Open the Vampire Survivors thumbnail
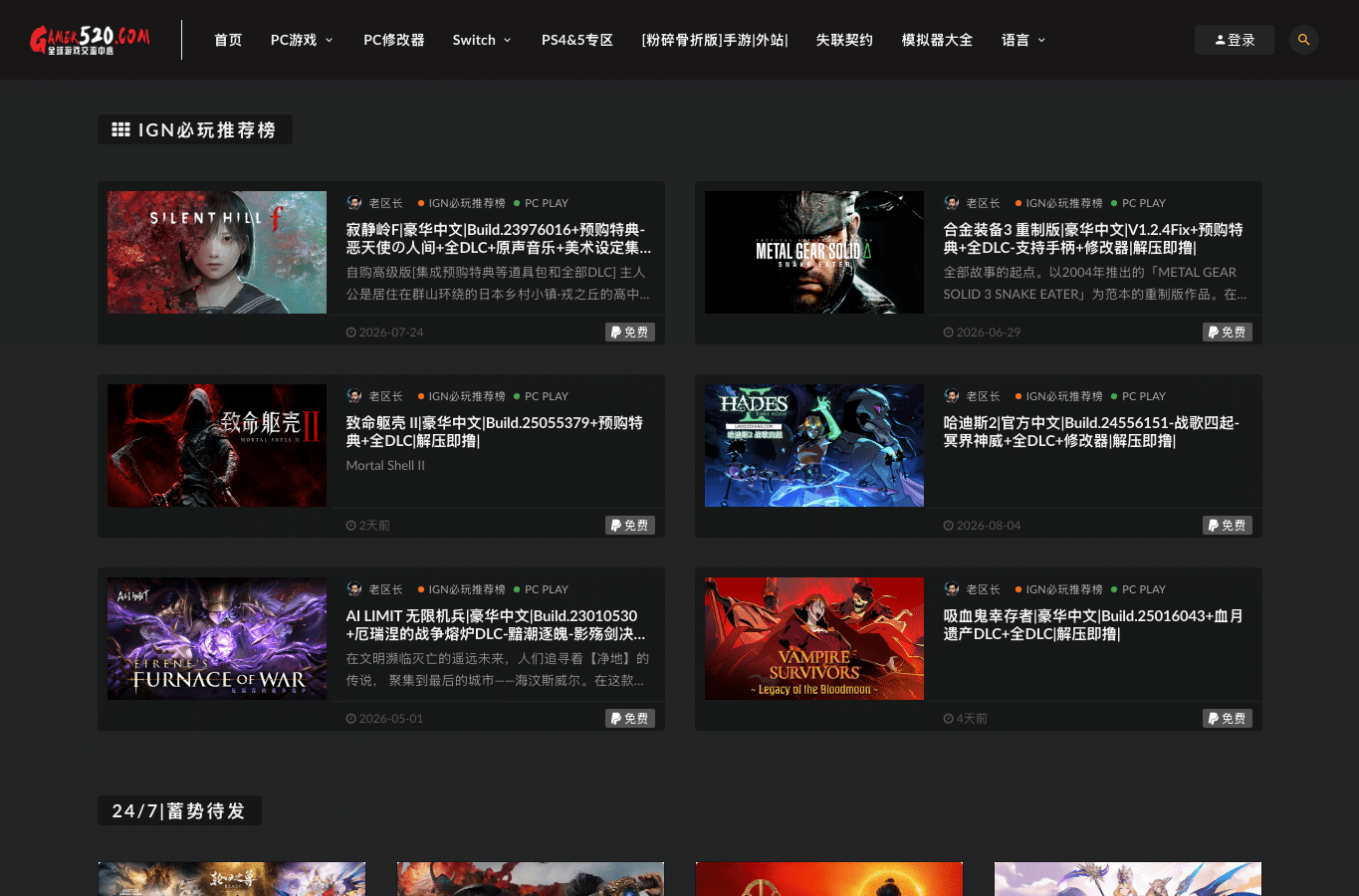The image size is (1359, 896). tap(814, 638)
